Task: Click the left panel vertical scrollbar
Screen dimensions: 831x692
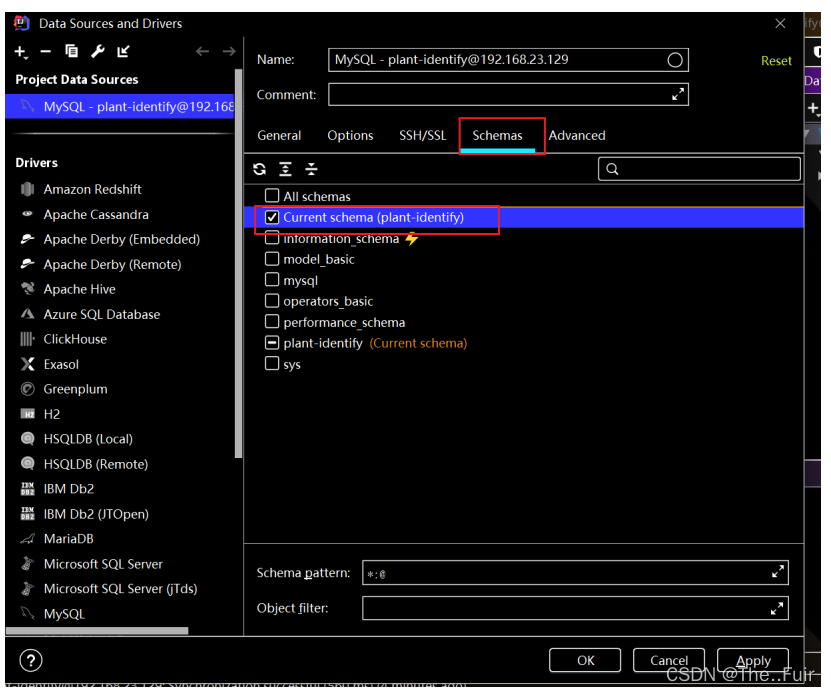Action: pos(238,263)
